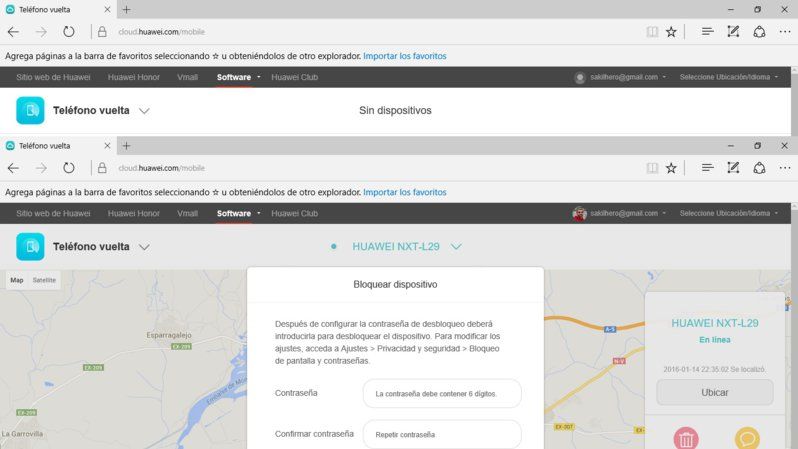Open Sitio web de Huawei in upper window
Viewport: 798px width, 449px height.
click(53, 77)
